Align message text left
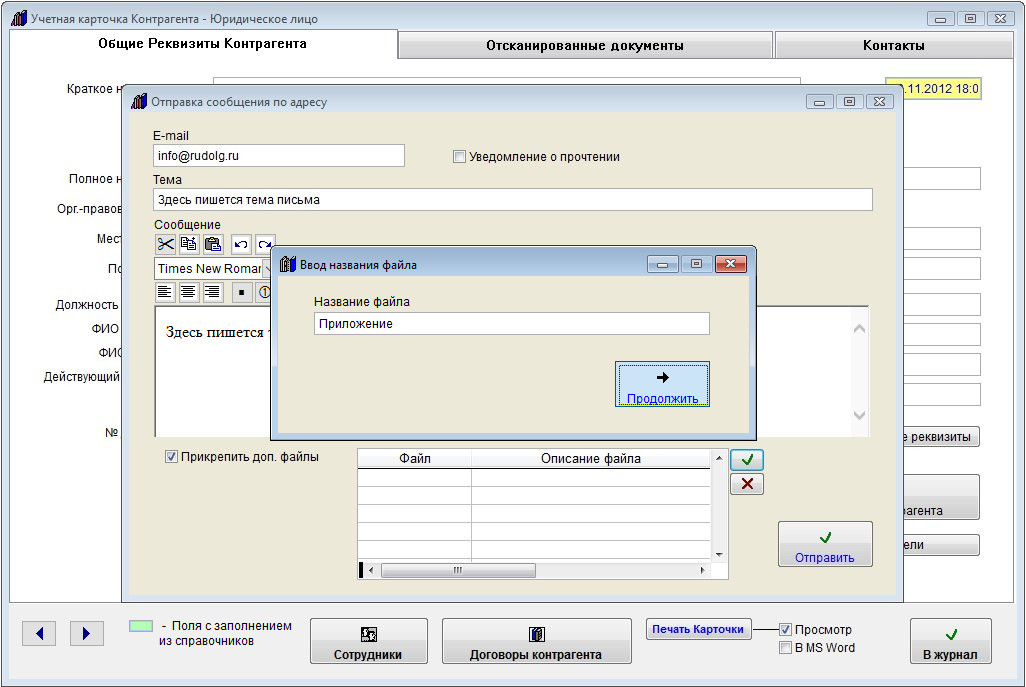The height and width of the screenshot is (687, 1026). [164, 292]
